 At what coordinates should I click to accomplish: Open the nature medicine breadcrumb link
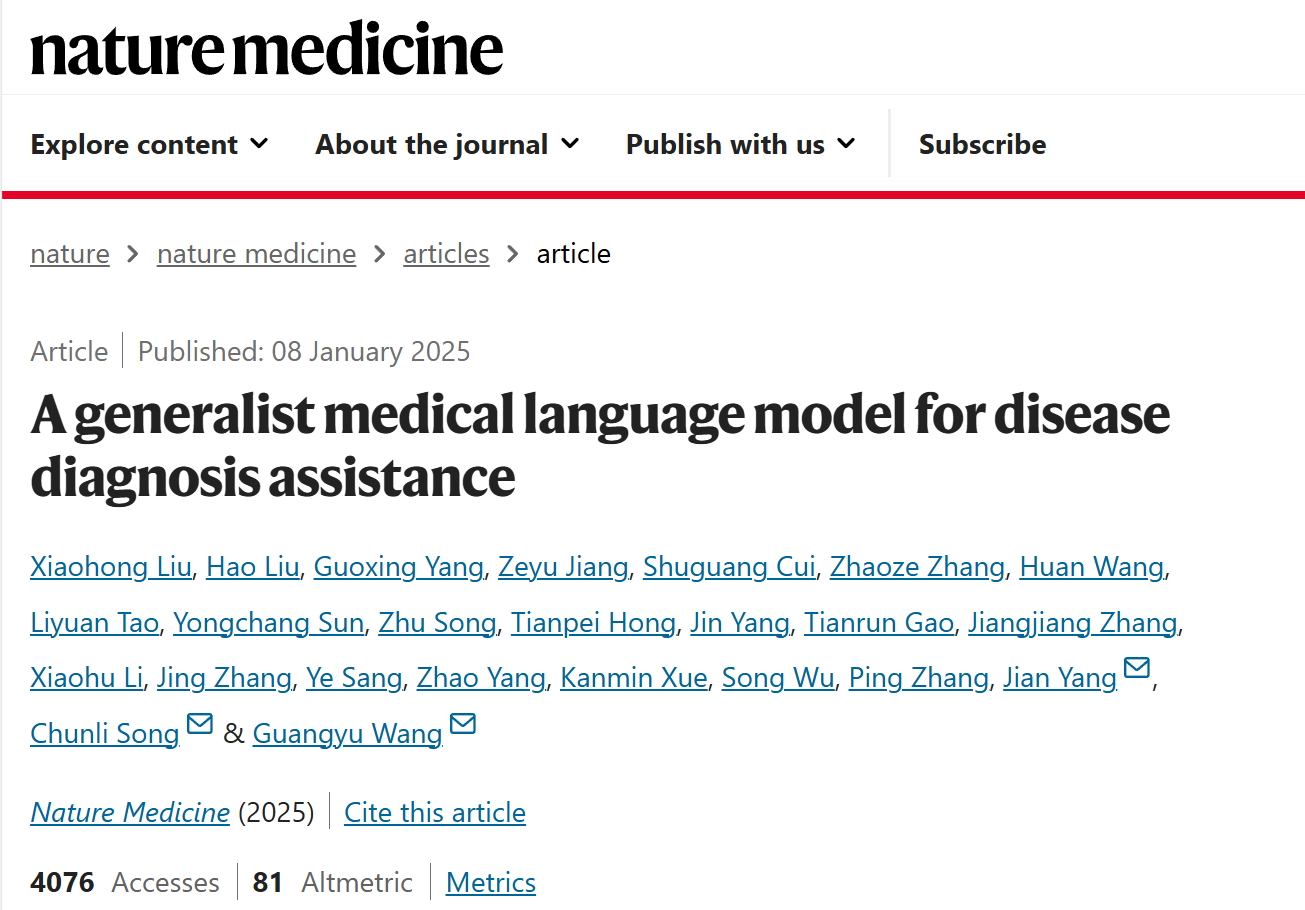pyautogui.click(x=256, y=254)
